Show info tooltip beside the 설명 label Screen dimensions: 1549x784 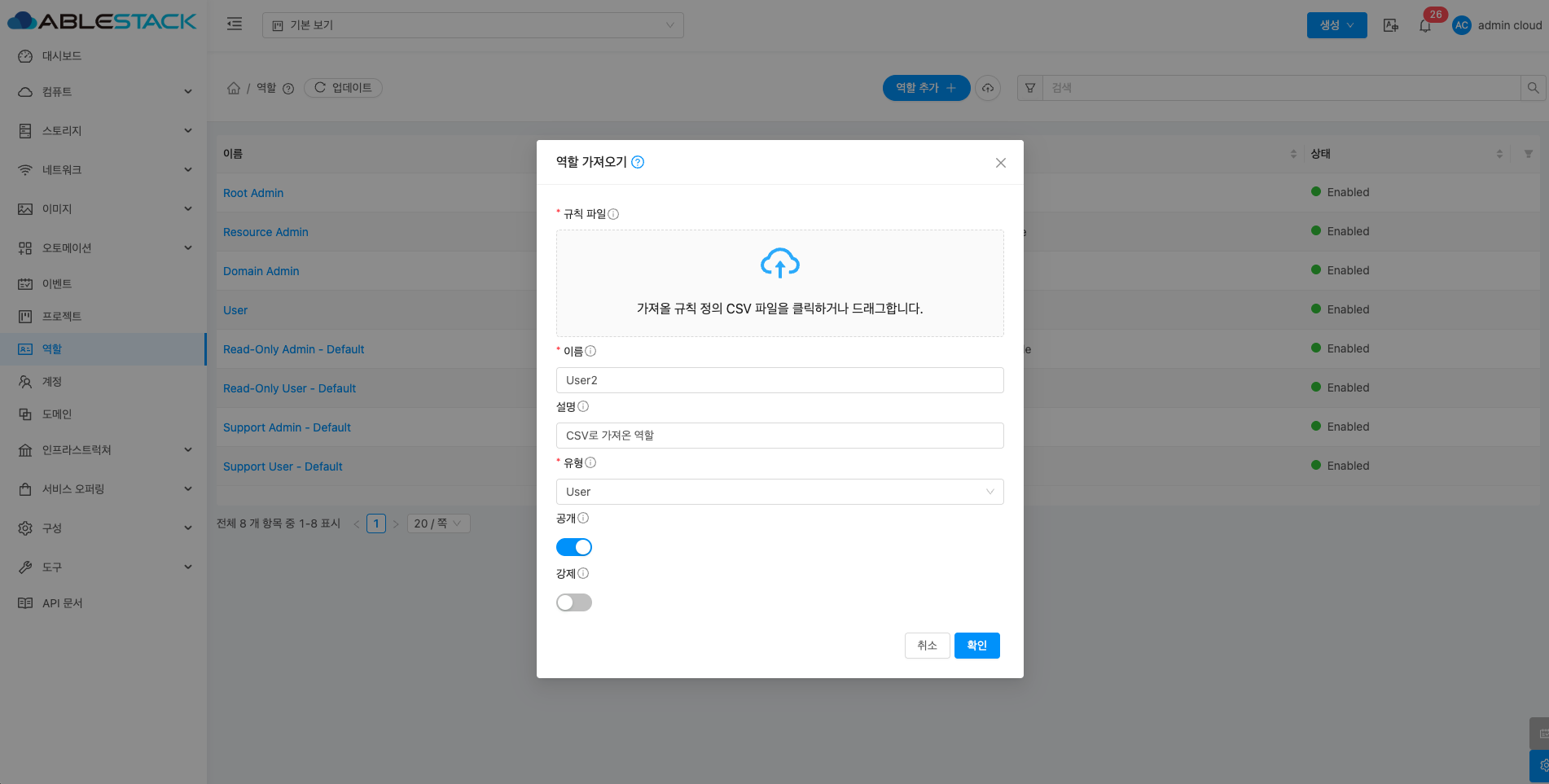pos(583,406)
